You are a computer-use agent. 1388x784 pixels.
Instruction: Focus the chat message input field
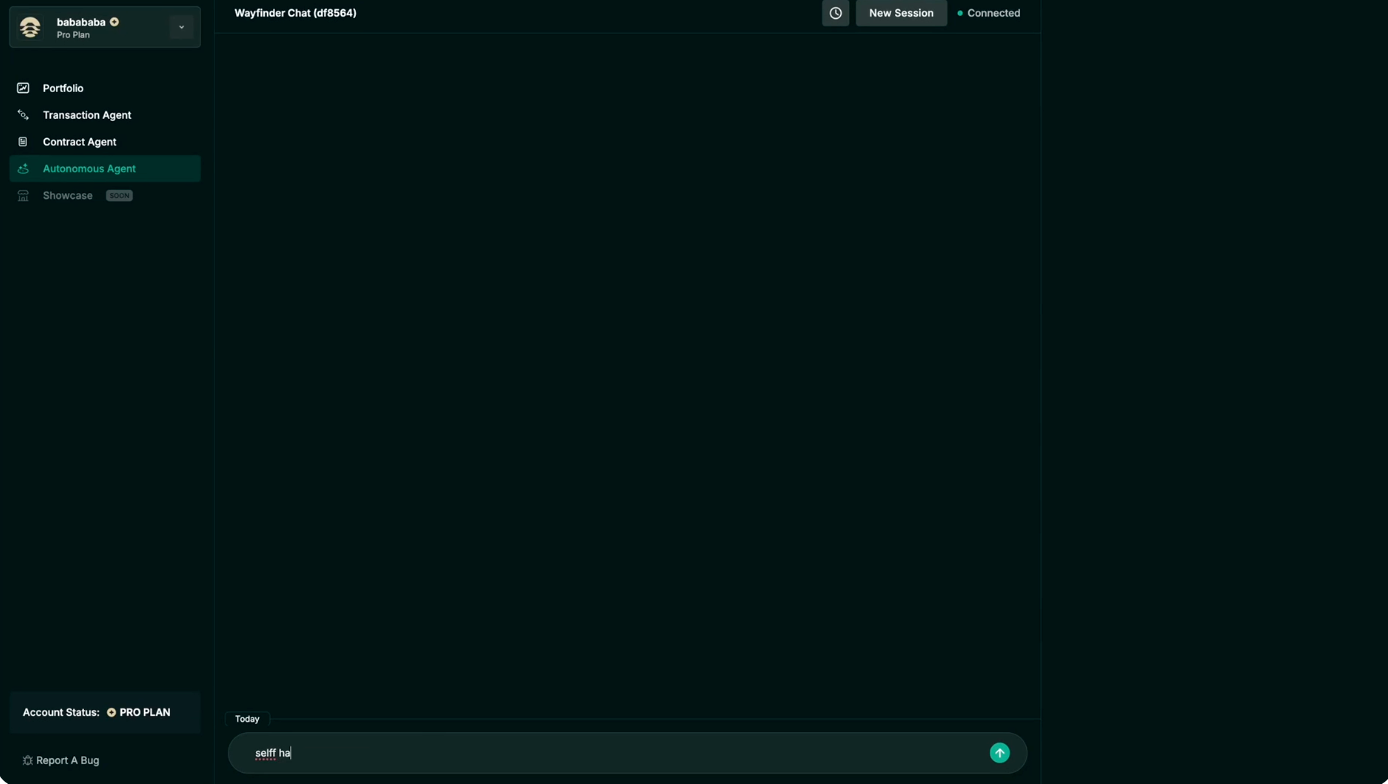[x=610, y=753]
